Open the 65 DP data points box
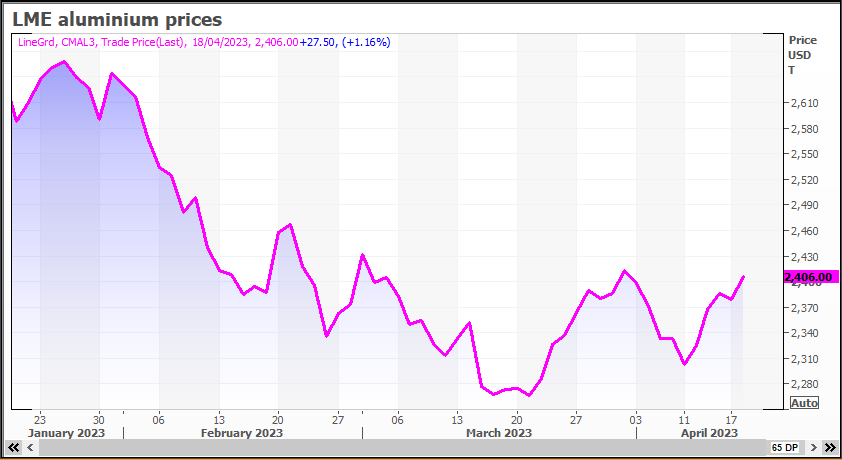Screen dimensions: 842x460 click(783, 447)
